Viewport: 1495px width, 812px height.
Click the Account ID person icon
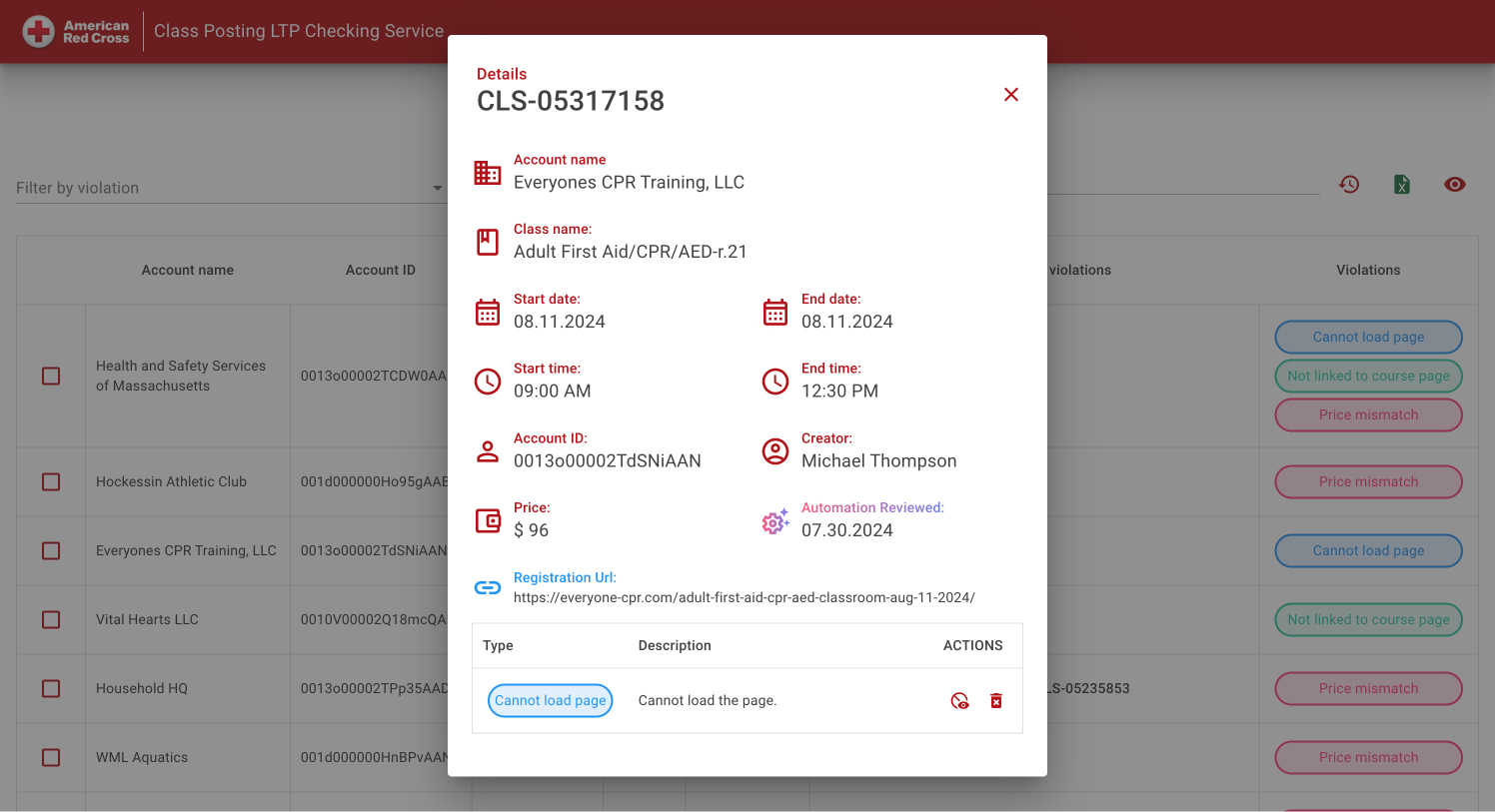488,451
